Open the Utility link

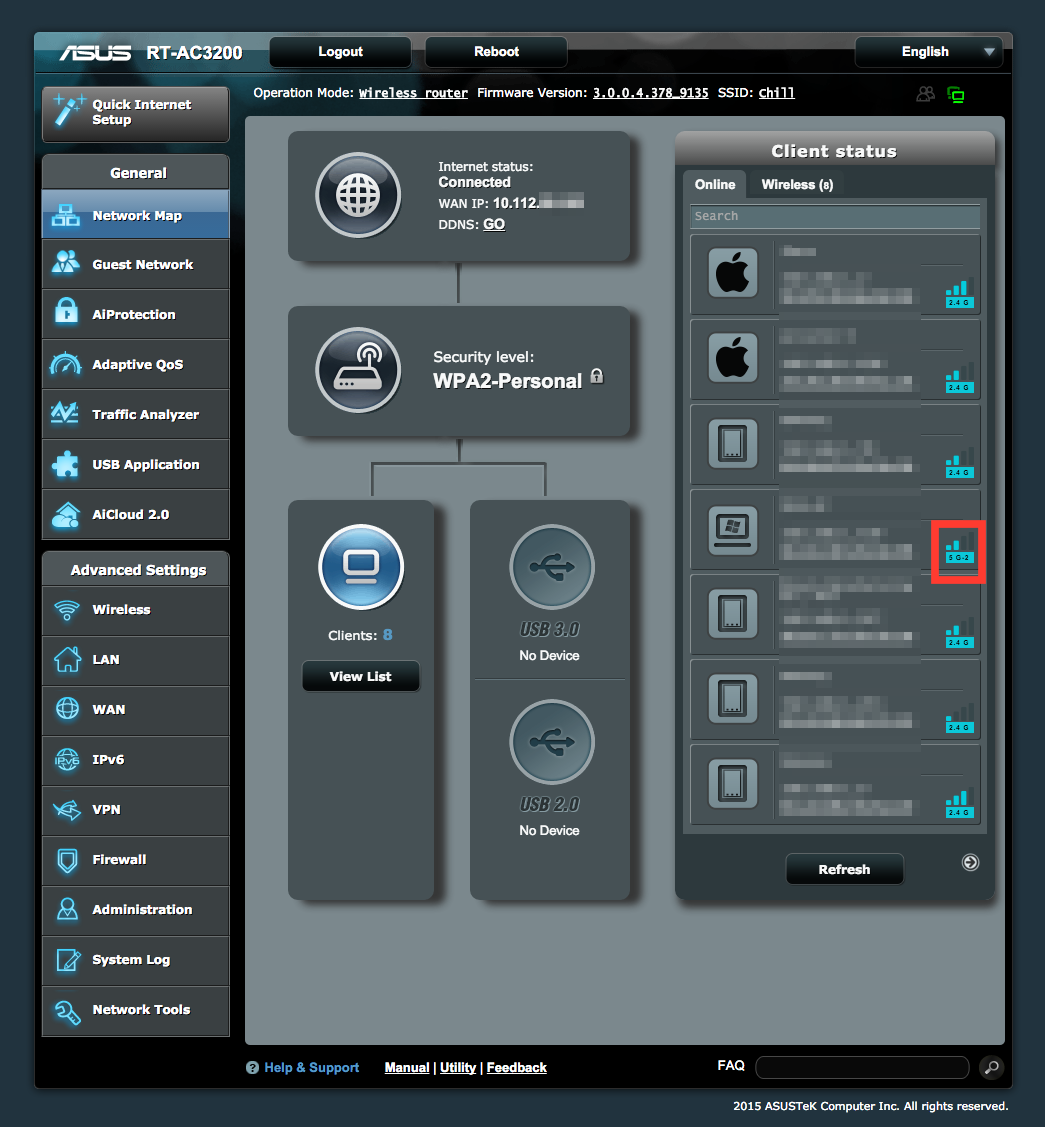[458, 1068]
